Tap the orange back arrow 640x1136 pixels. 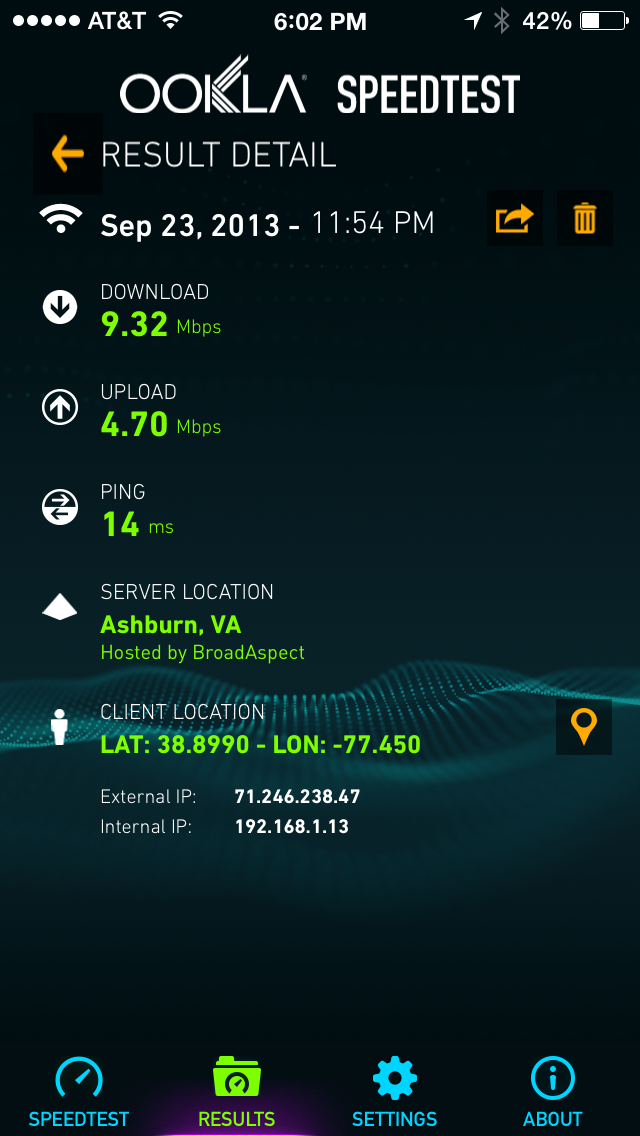[x=67, y=154]
